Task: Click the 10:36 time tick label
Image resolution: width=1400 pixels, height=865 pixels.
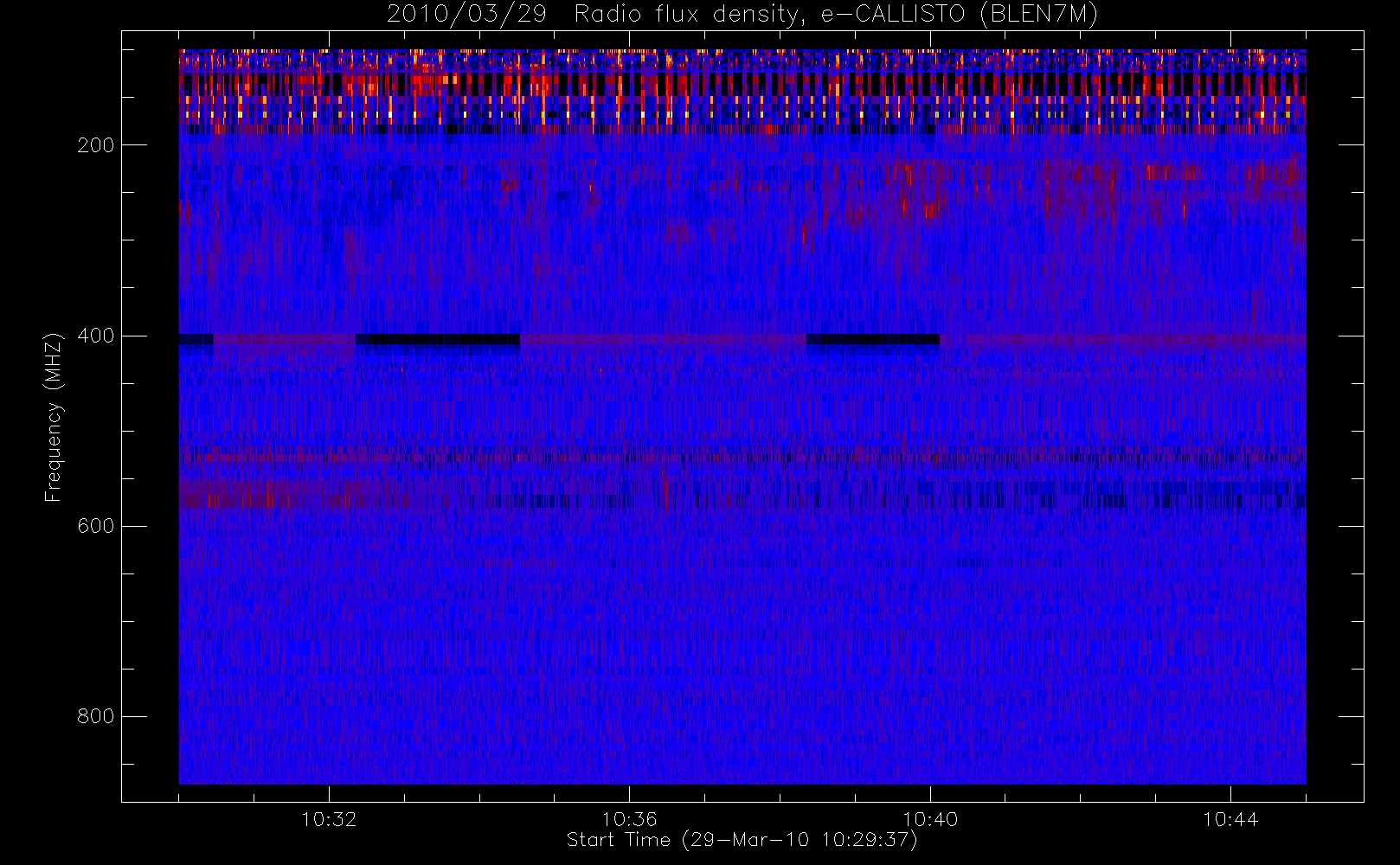Action: 629,819
